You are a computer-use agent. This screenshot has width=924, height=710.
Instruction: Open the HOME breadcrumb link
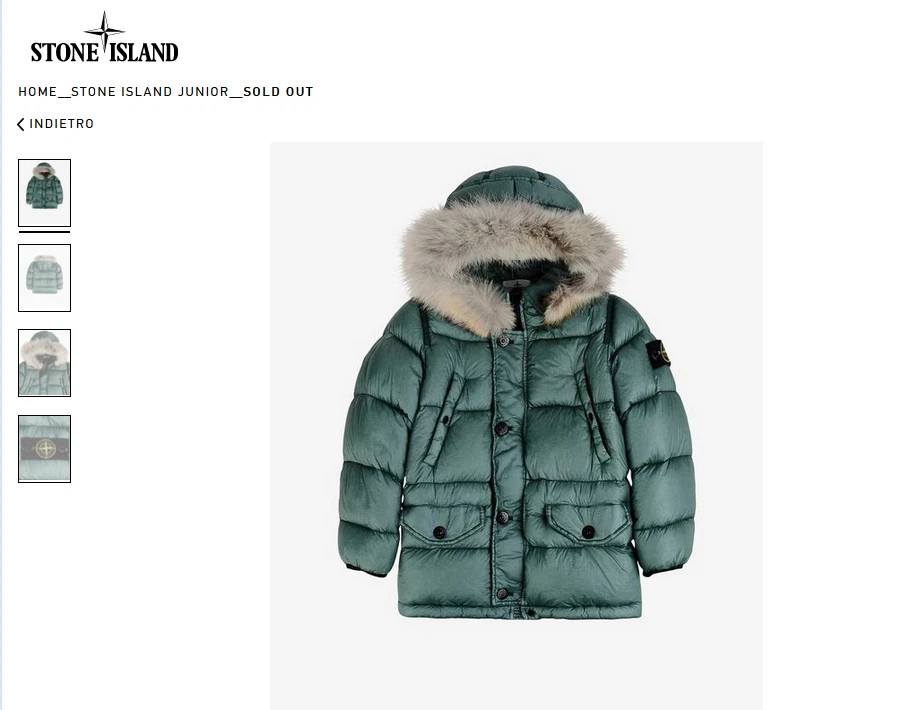37,92
